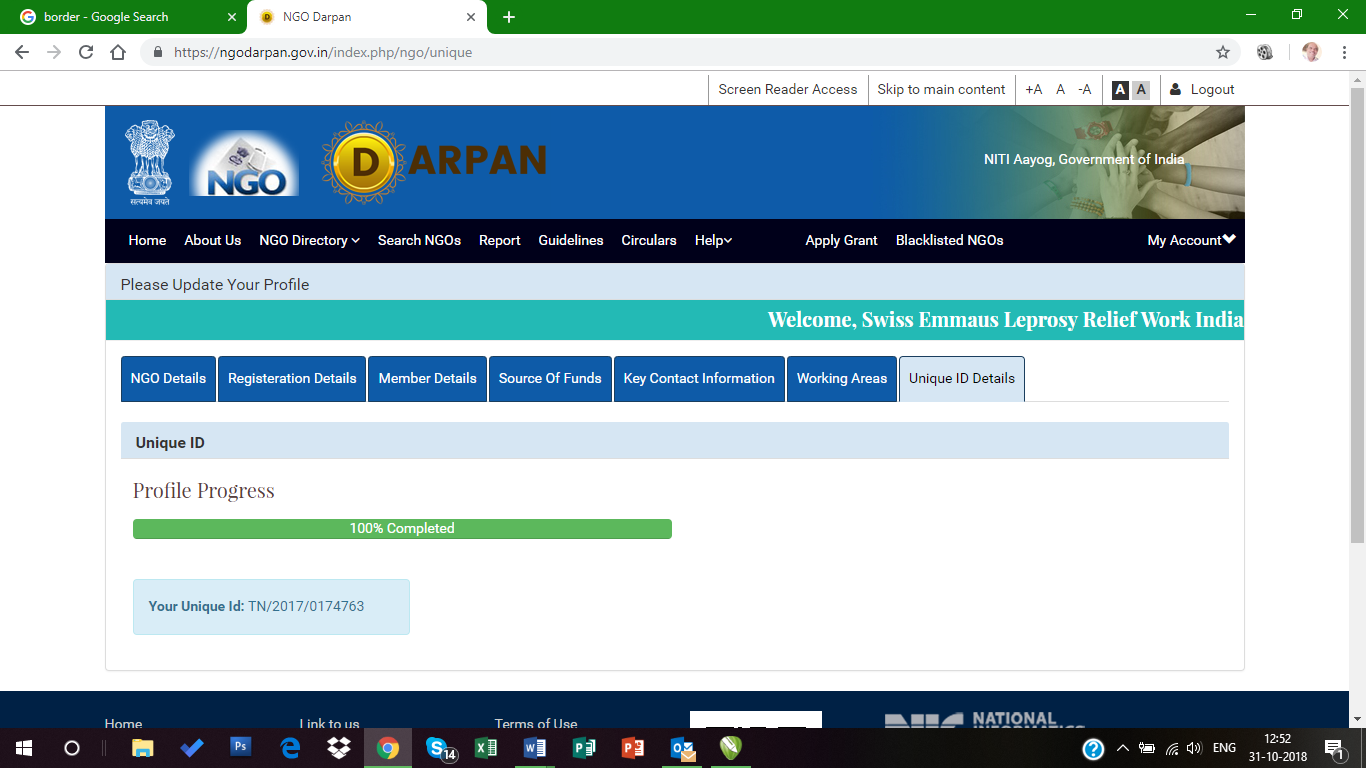
Task: Select the grey standard A theme
Action: (x=1141, y=90)
